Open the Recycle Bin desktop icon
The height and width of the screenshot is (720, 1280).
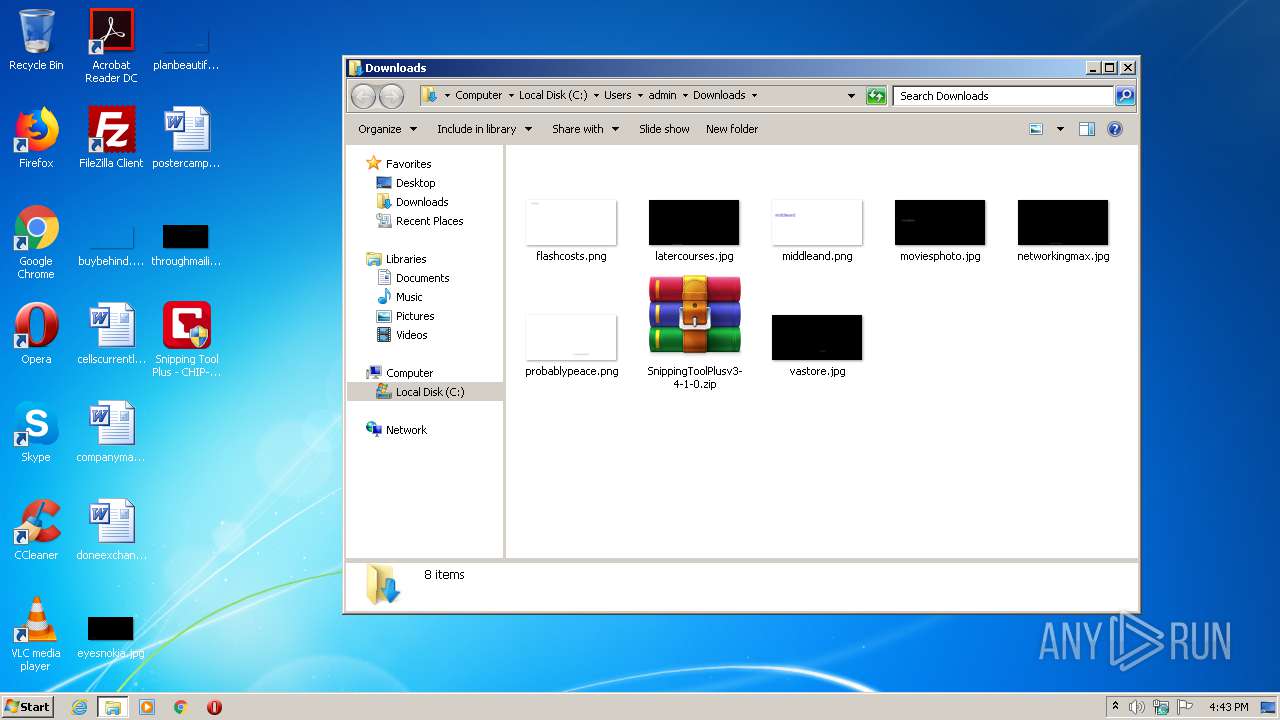pos(36,40)
